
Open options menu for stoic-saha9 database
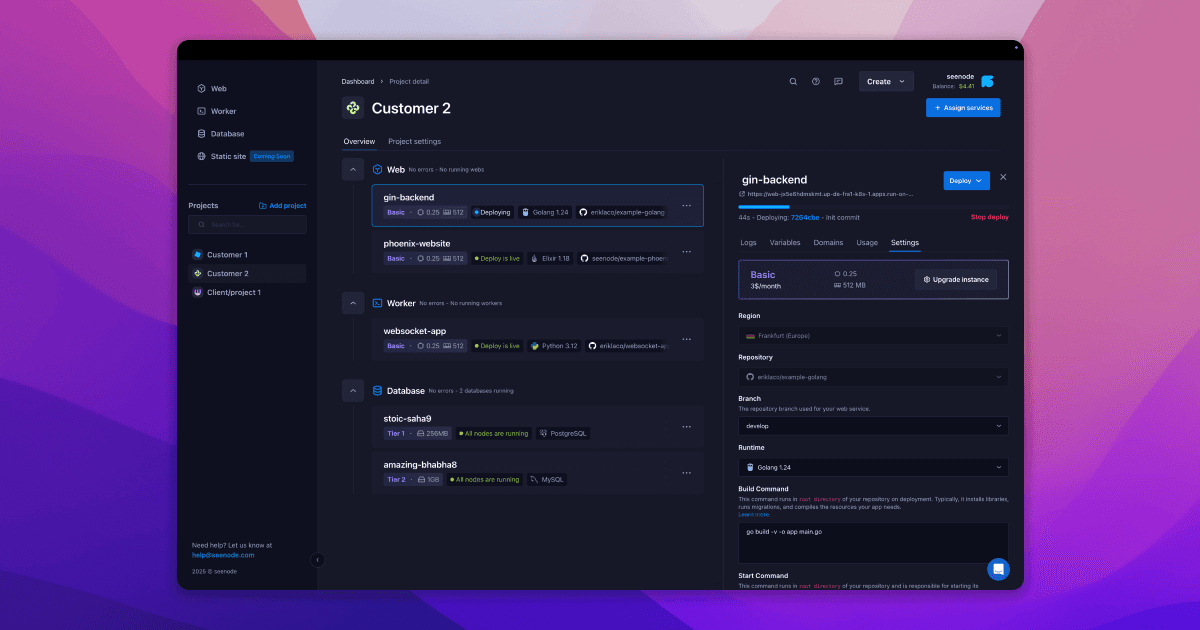pos(686,426)
